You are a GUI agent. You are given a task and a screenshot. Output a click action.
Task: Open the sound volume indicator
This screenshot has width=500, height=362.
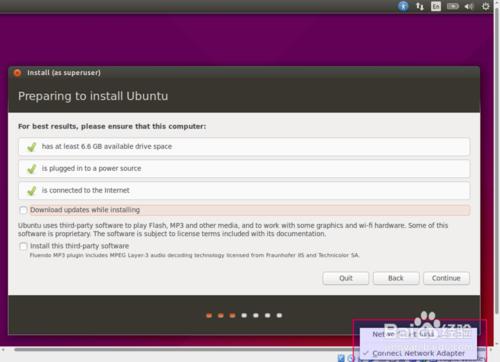tap(469, 6)
